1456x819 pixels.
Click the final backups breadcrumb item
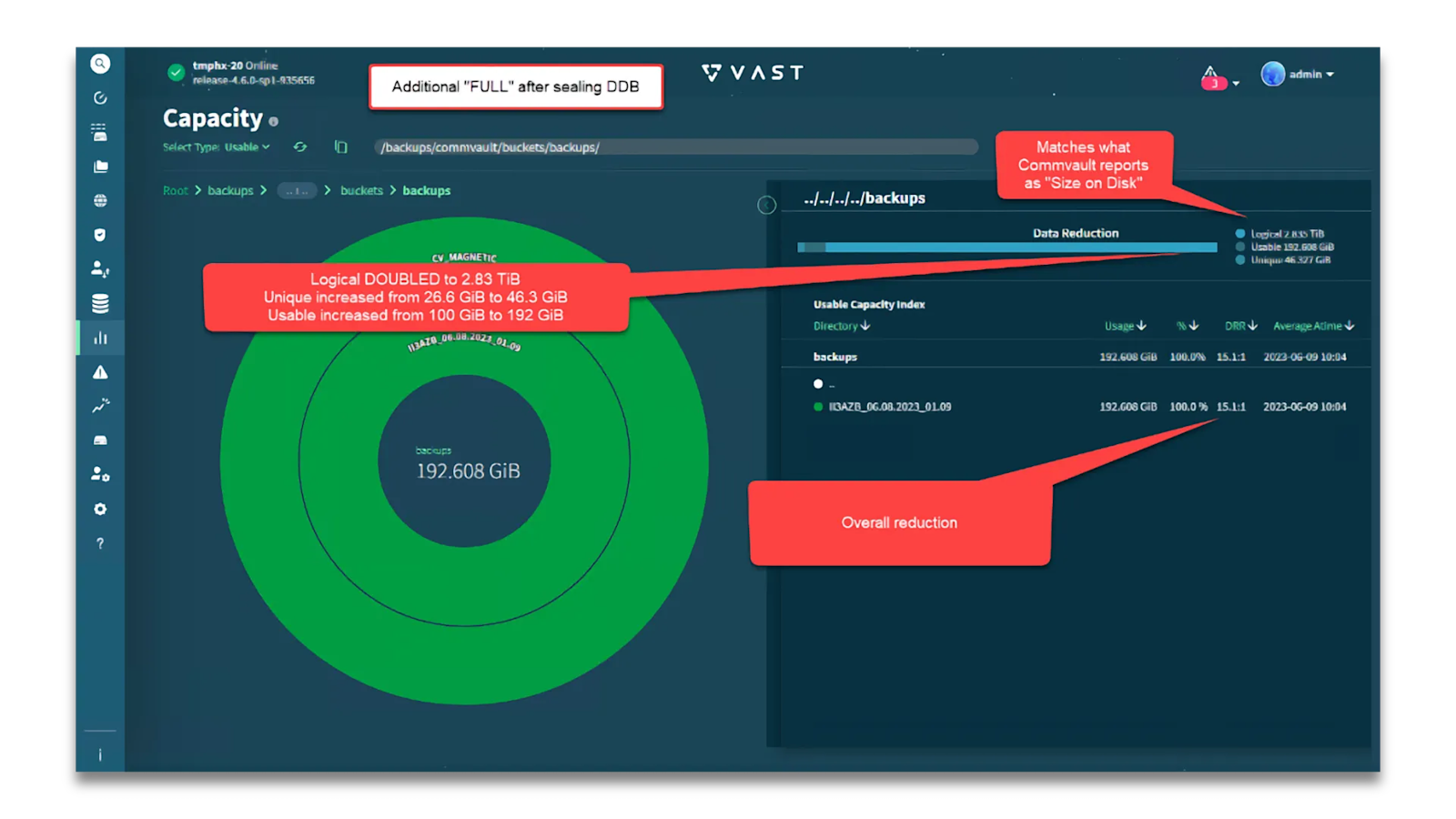point(427,190)
